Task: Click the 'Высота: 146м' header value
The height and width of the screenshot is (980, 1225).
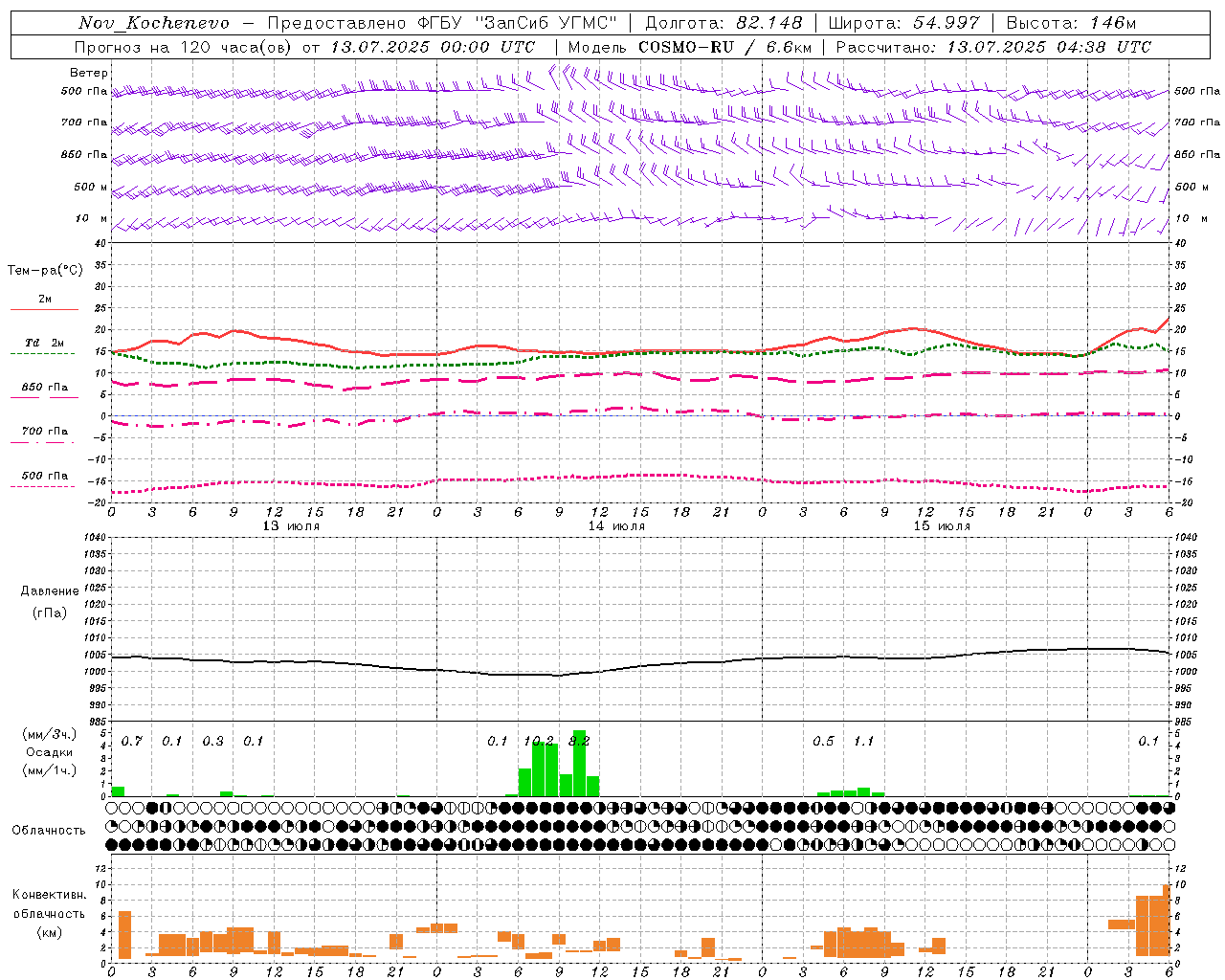Action: (1071, 23)
